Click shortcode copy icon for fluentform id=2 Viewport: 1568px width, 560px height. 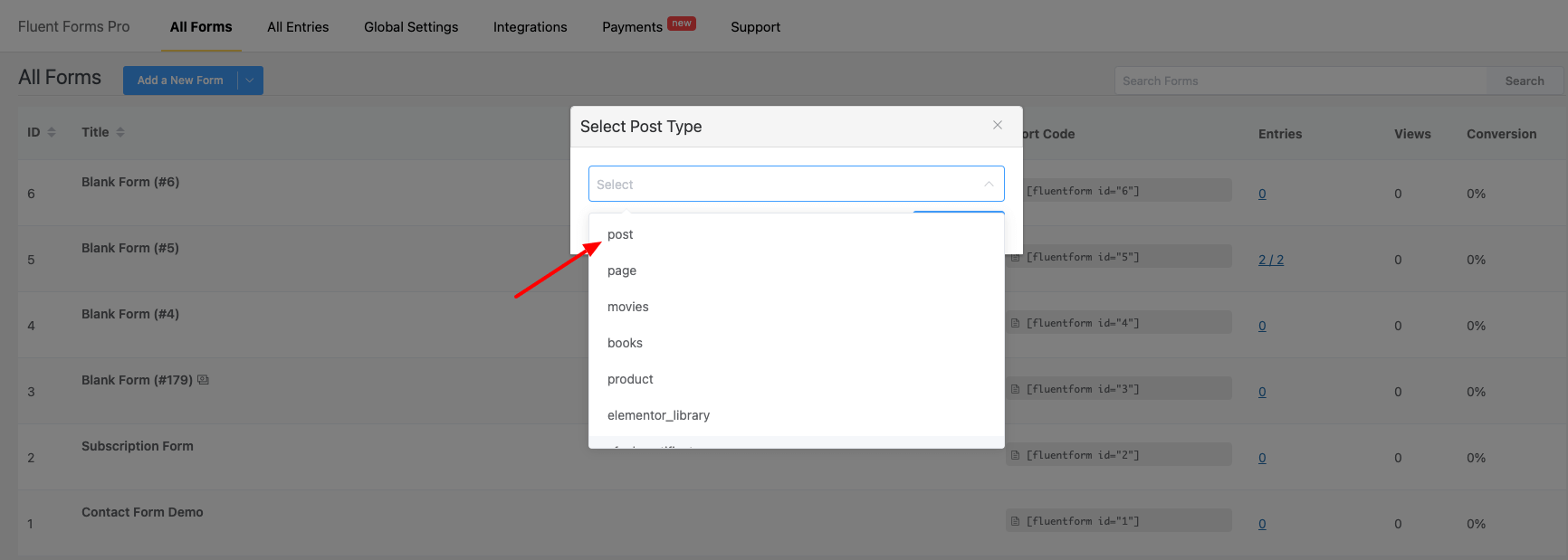(1016, 455)
